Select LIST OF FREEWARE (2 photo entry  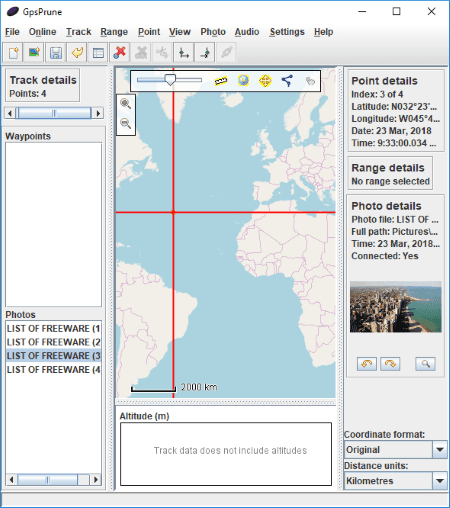click(53, 342)
